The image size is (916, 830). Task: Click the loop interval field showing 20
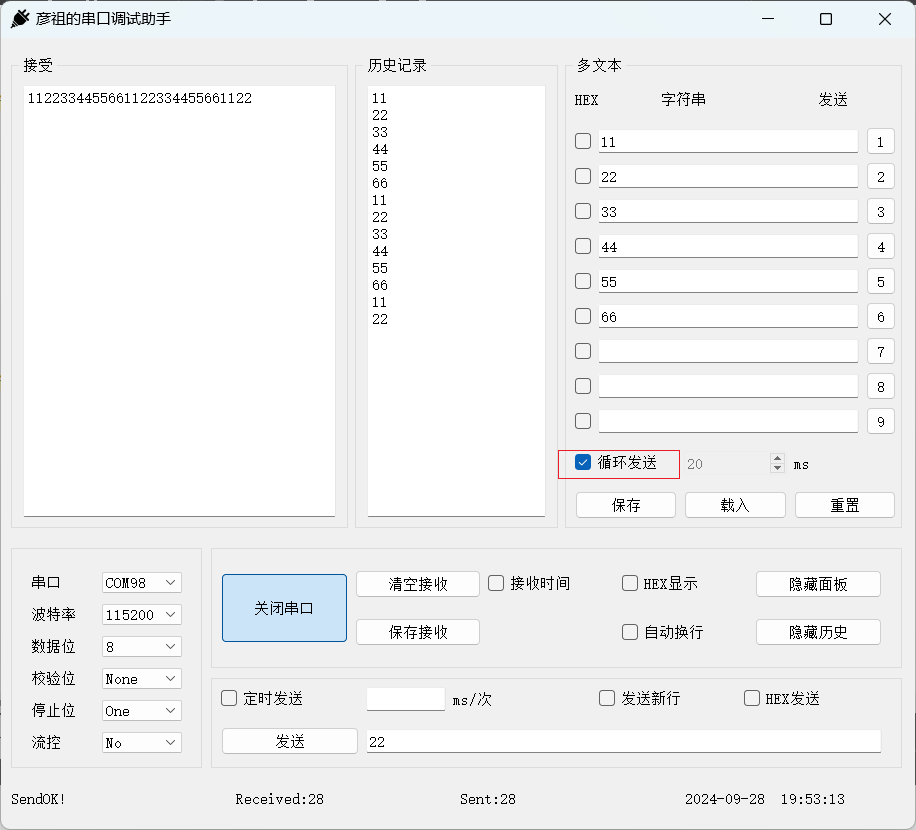click(x=727, y=464)
